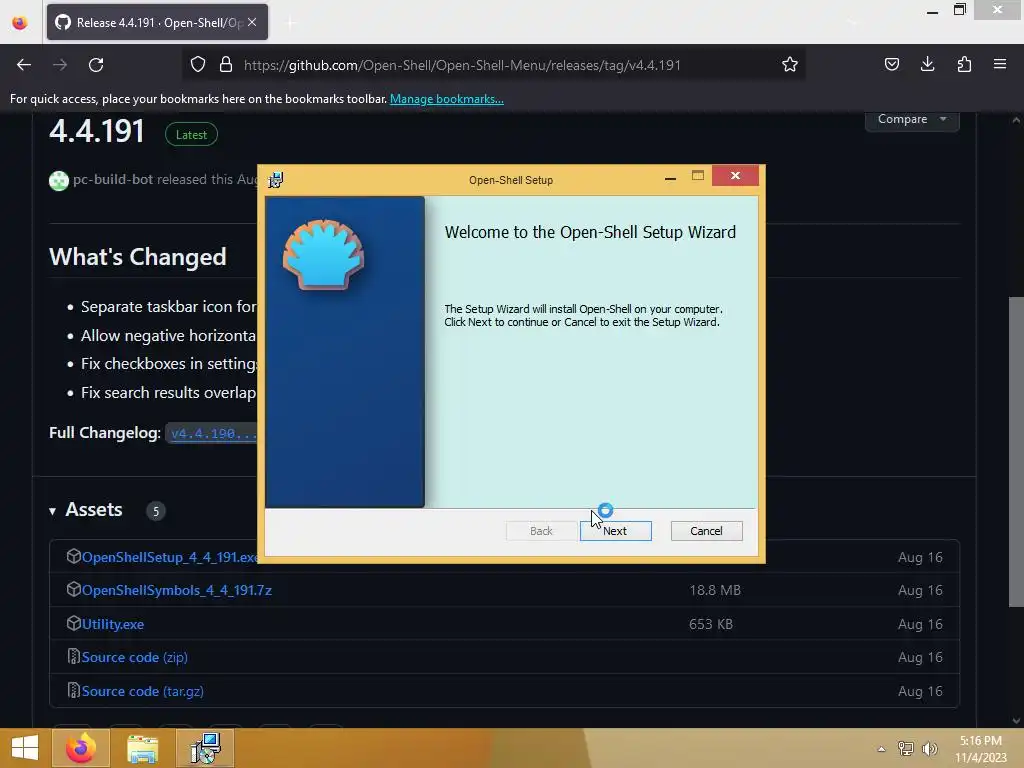This screenshot has width=1024, height=768.
Task: Open the Save to Pocket icon
Action: pyautogui.click(x=891, y=65)
